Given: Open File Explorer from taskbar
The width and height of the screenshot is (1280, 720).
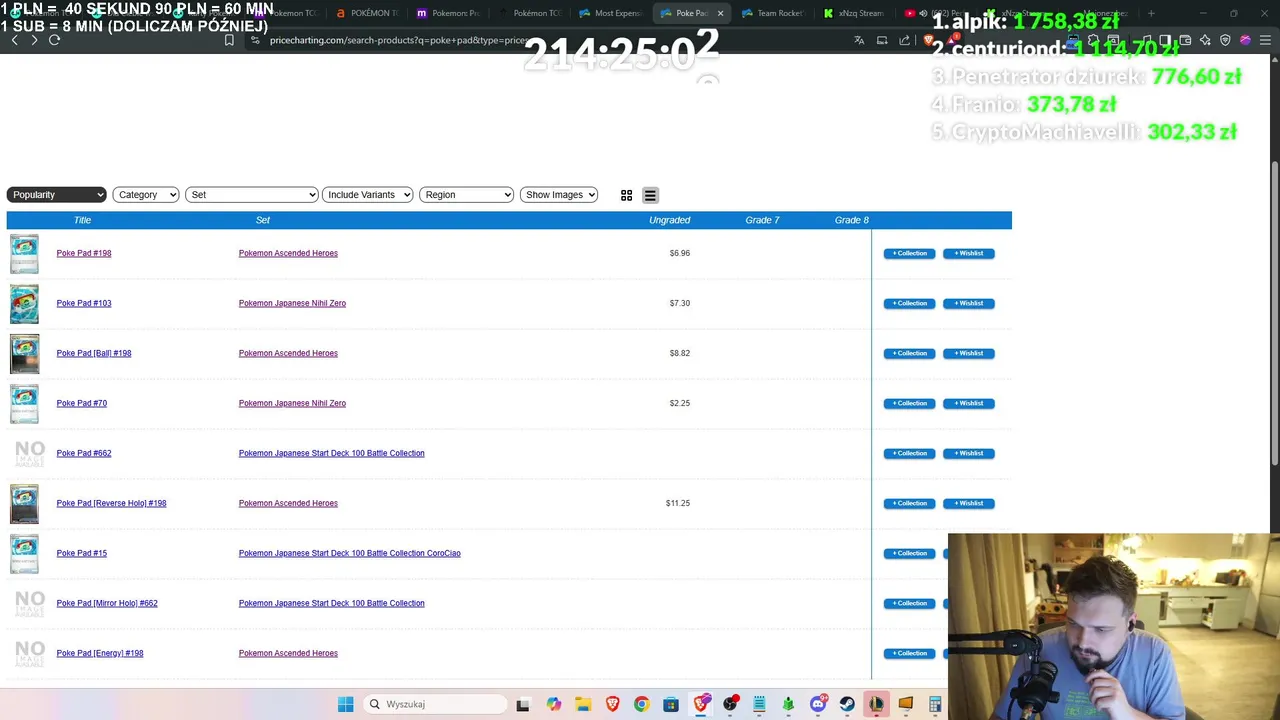Looking at the screenshot, I should coord(583,704).
